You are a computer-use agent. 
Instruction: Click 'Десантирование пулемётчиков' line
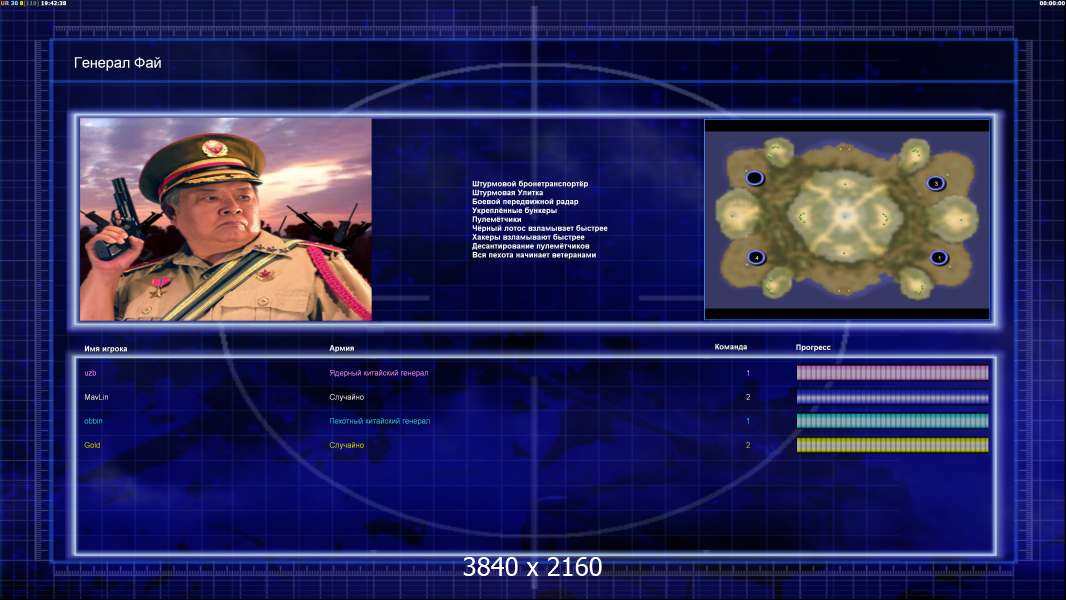click(530, 246)
